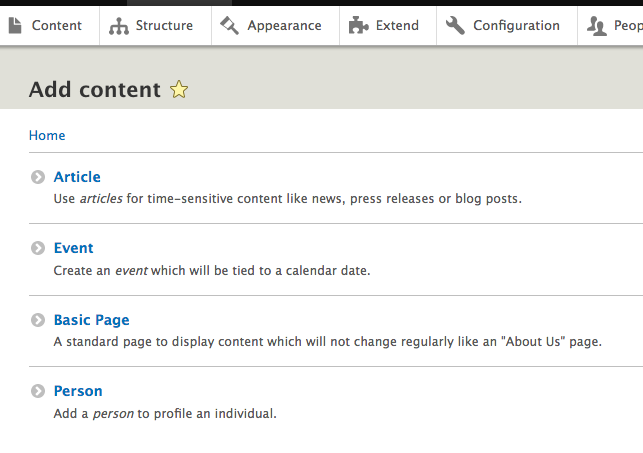Click the arrow bullet beside Person
Image resolution: width=643 pixels, height=453 pixels.
pyautogui.click(x=38, y=391)
